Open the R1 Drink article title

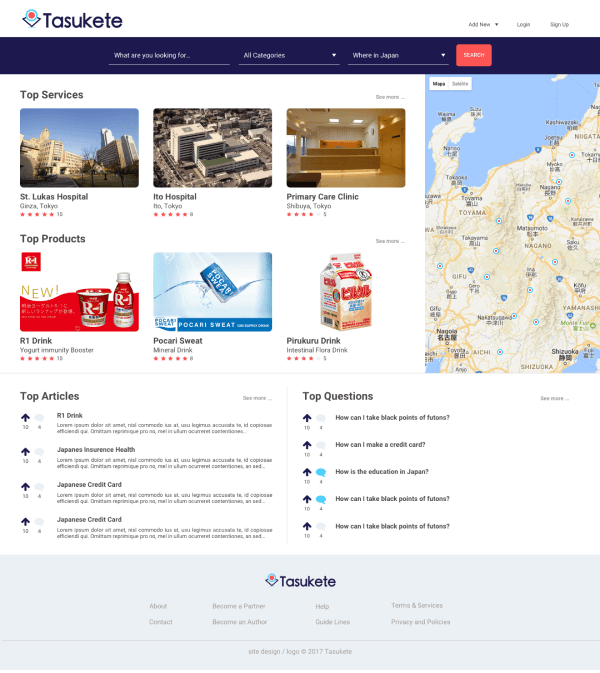(x=70, y=415)
